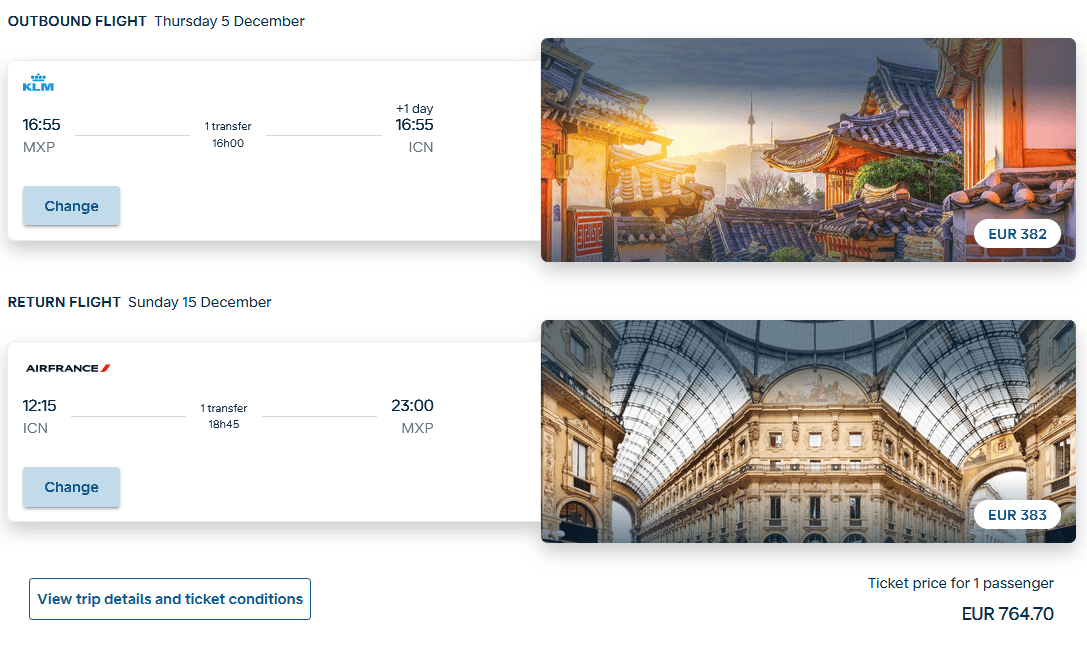1087x646 pixels.
Task: Change the return Air France flight
Action: pyautogui.click(x=71, y=487)
